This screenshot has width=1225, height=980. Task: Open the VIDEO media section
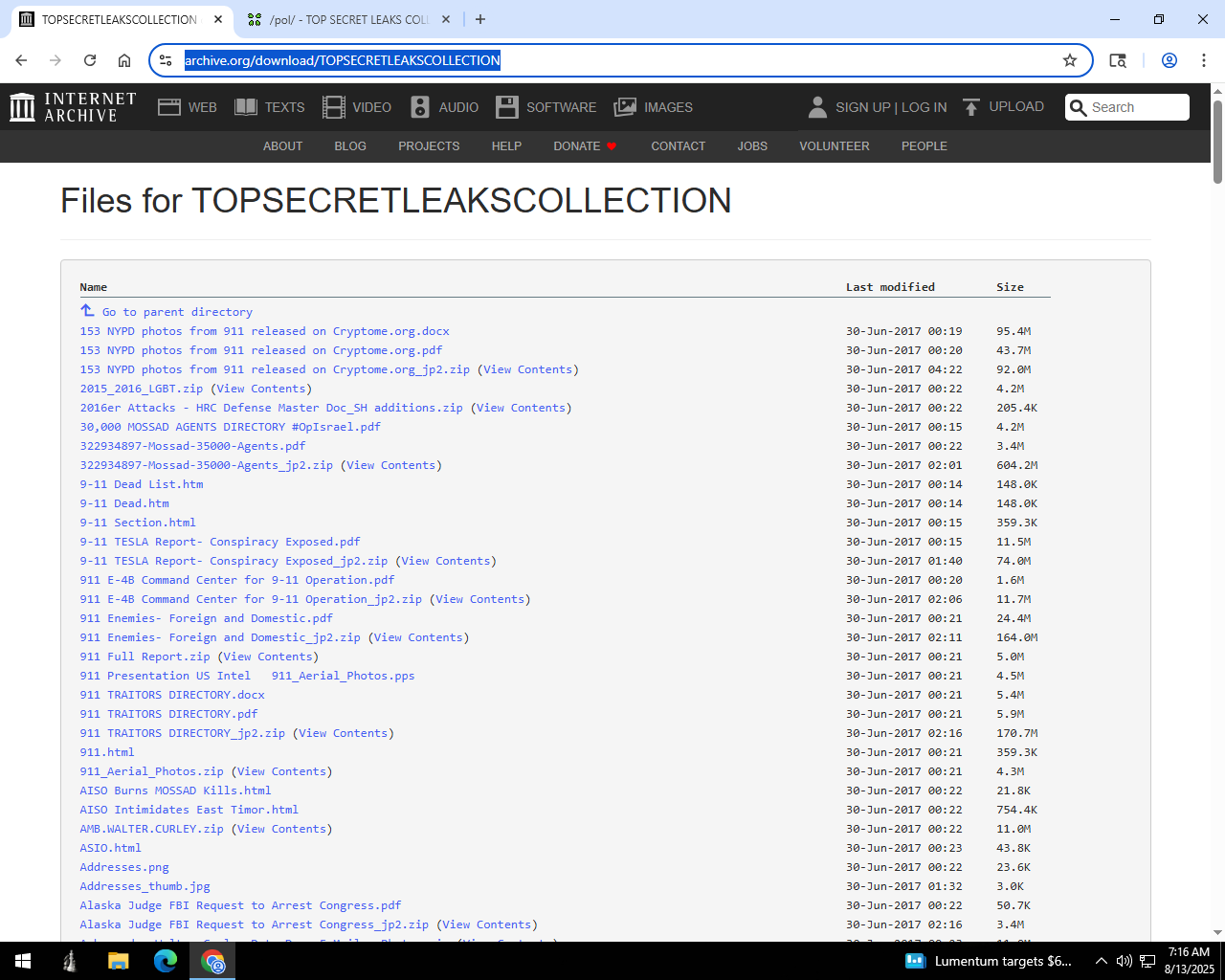[357, 107]
